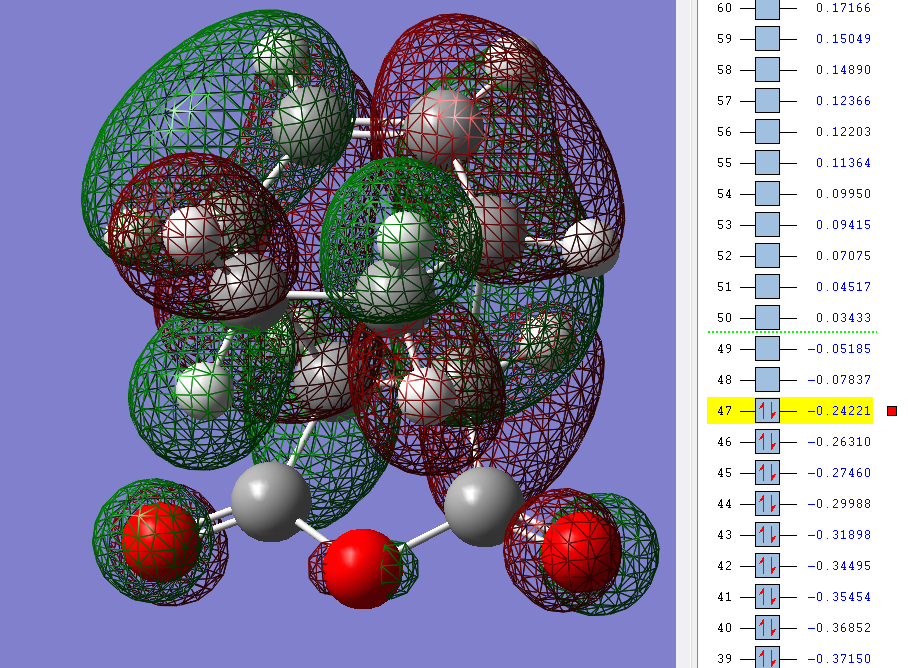The width and height of the screenshot is (908, 668).
Task: Select orbital 55 occupancy box
Action: click(767, 163)
